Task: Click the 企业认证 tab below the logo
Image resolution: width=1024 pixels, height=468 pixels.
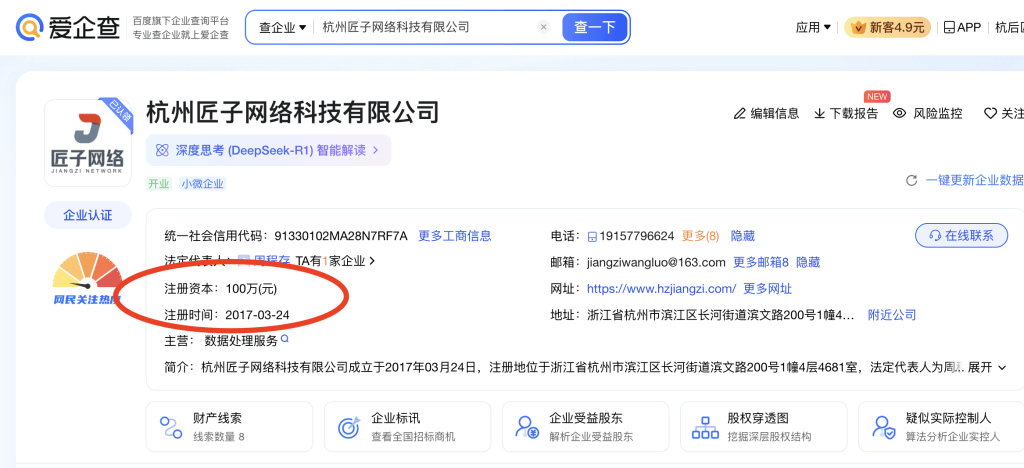Action: coord(88,215)
